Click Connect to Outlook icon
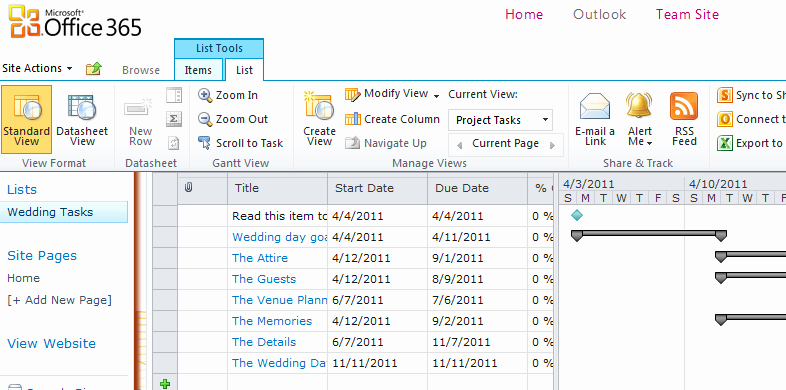The width and height of the screenshot is (786, 390). [x=725, y=119]
